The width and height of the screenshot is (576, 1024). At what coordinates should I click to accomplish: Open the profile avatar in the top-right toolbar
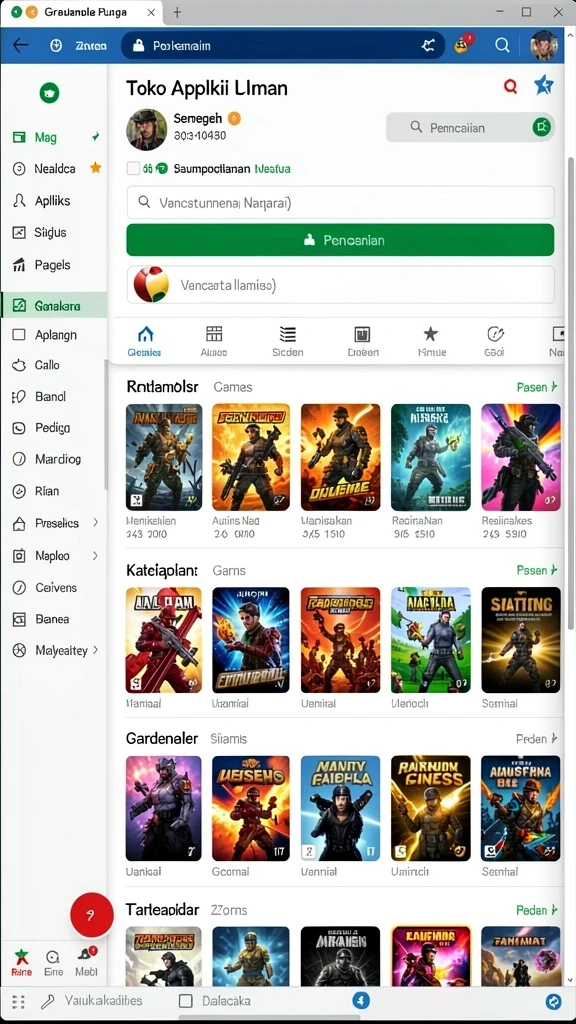coord(543,45)
